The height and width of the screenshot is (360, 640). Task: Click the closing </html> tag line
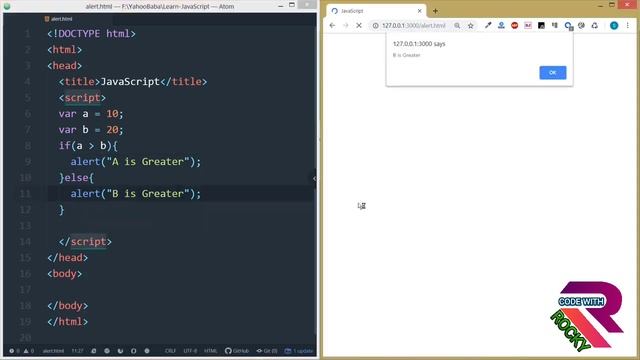pos(67,322)
